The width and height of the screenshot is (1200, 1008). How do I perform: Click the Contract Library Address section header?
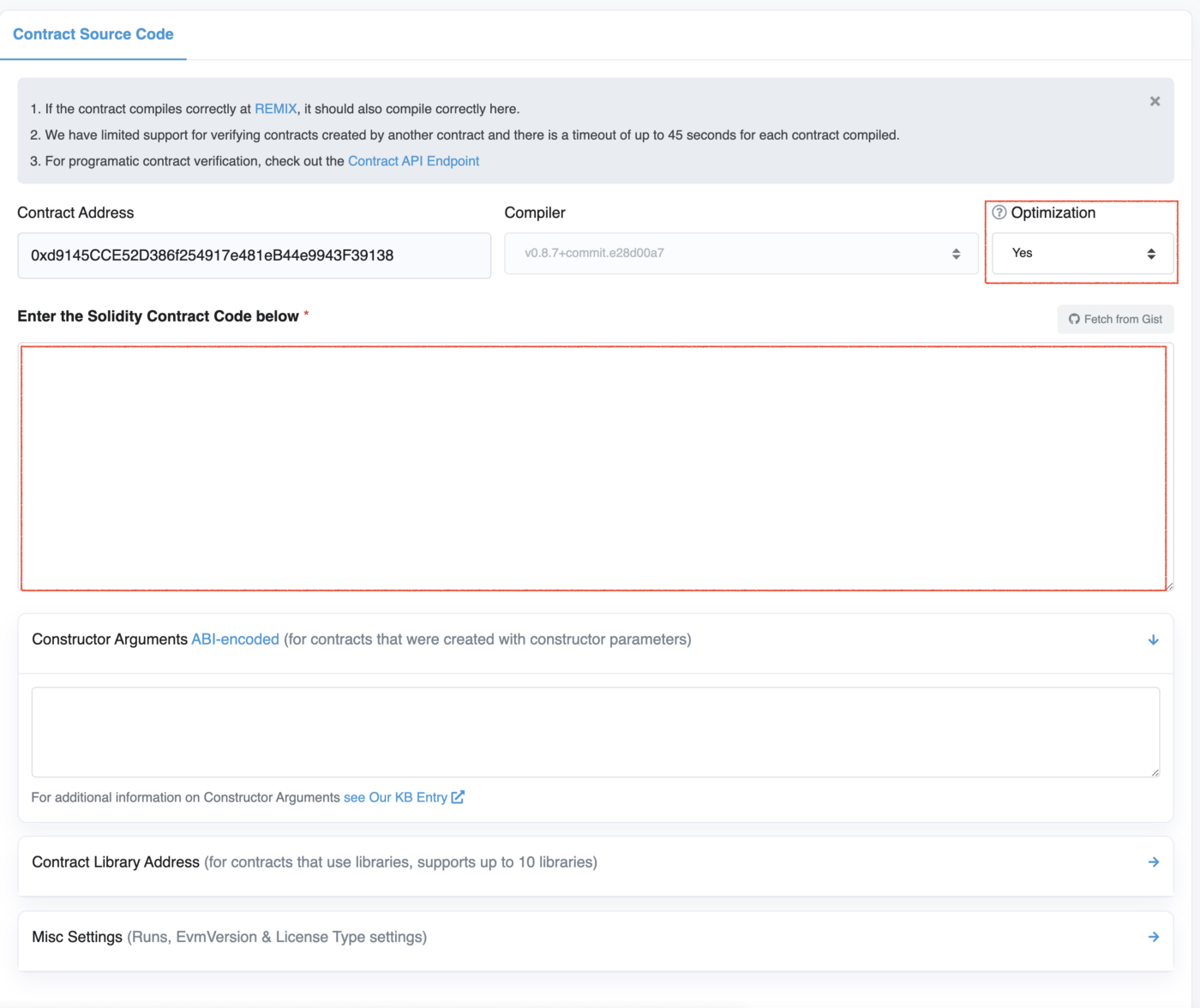pyautogui.click(x=596, y=862)
